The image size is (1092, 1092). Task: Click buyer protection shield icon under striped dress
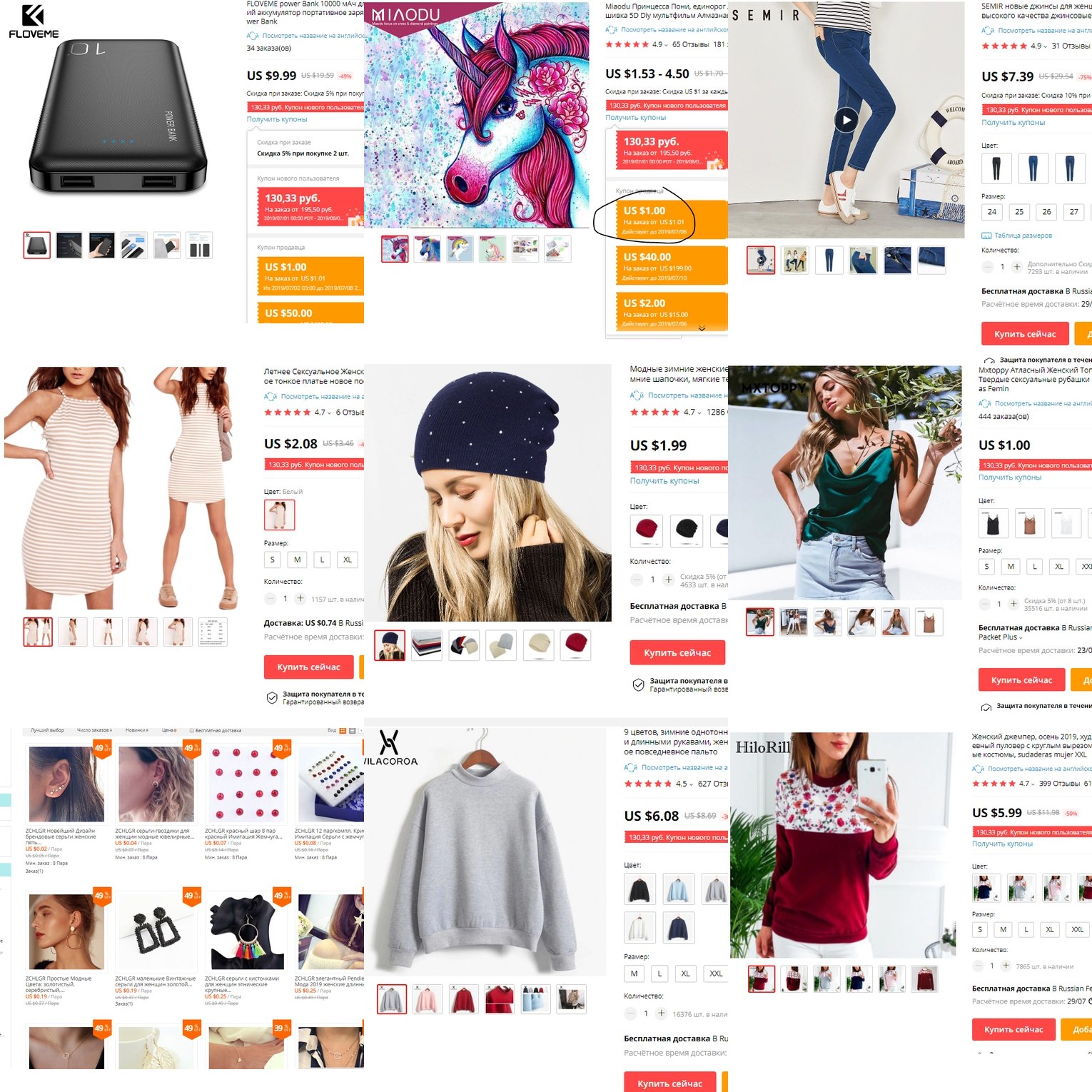pyautogui.click(x=272, y=698)
